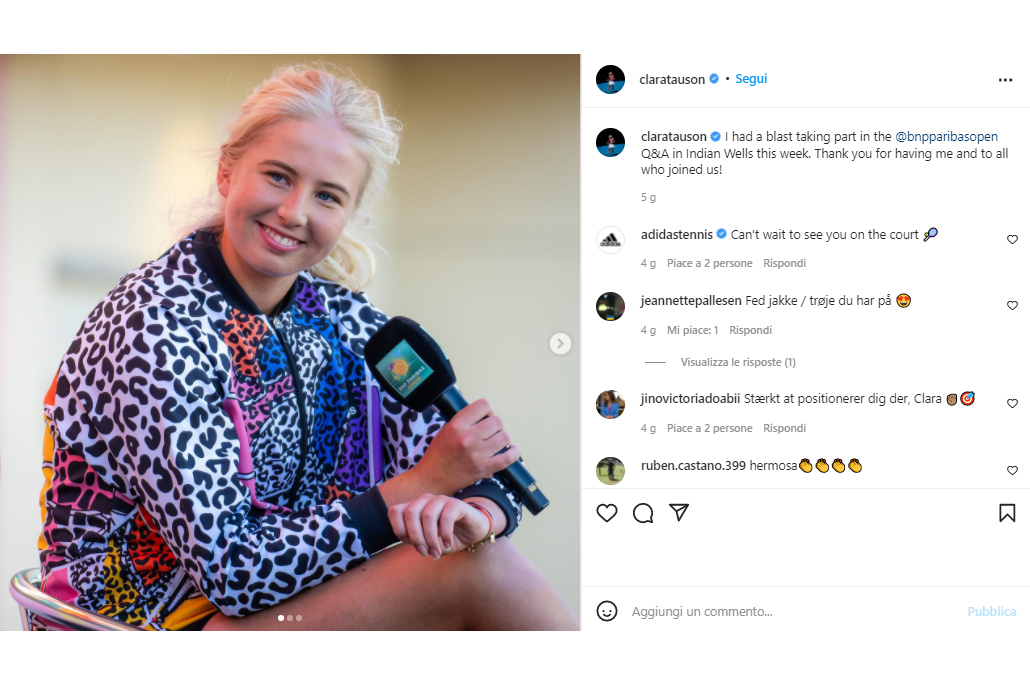This screenshot has width=1030, height=690.
Task: Open the three-dot more options menu
Action: (x=1005, y=80)
